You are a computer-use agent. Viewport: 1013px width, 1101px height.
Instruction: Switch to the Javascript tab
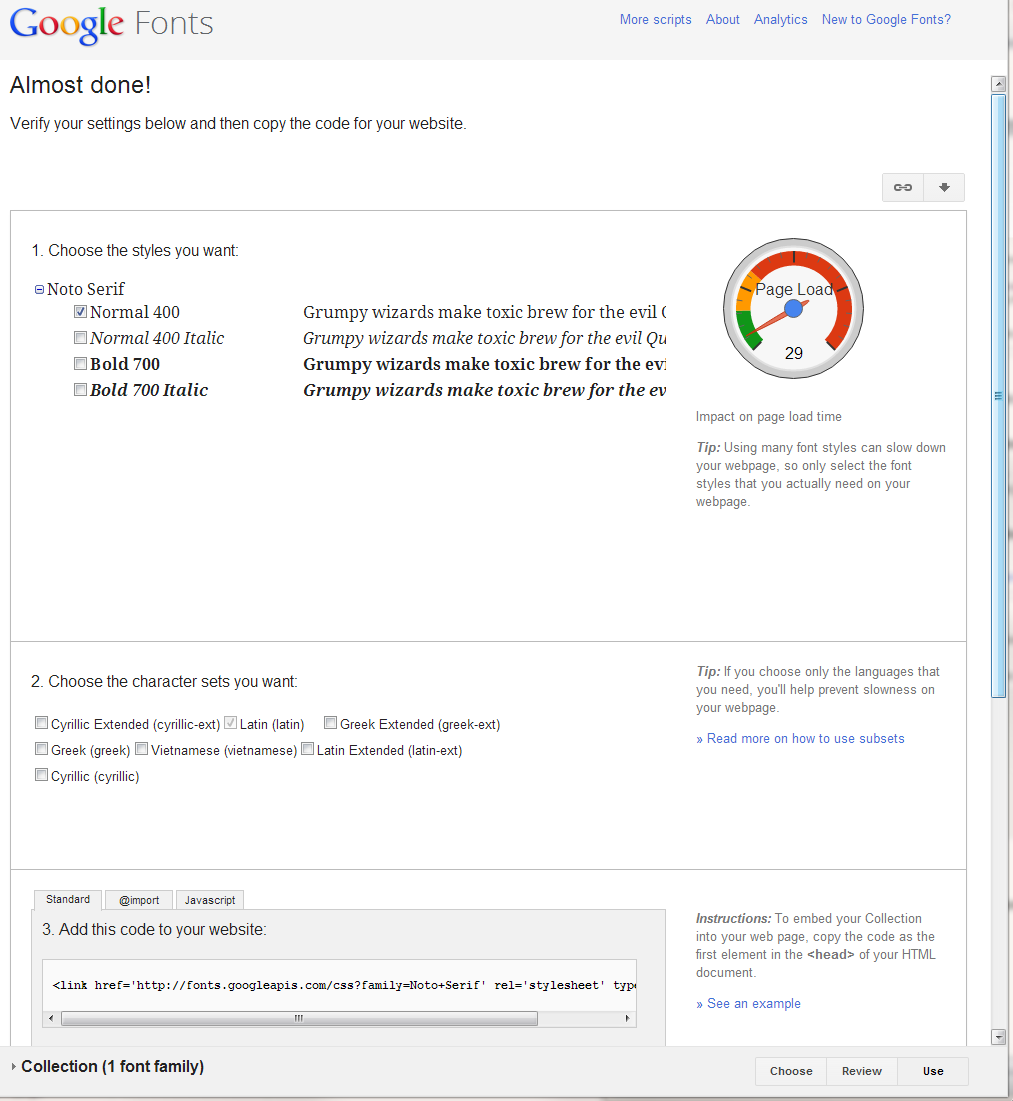[209, 899]
